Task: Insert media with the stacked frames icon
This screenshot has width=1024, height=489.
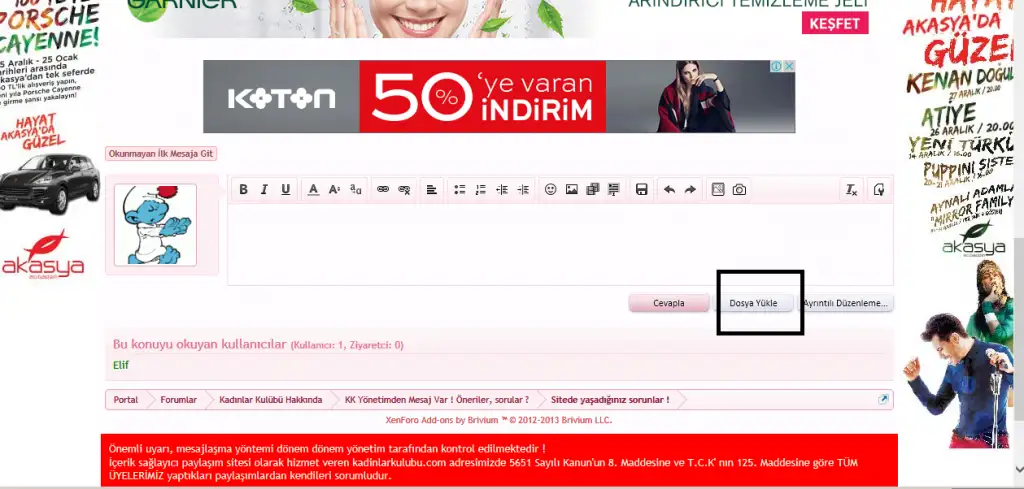Action: pos(592,189)
